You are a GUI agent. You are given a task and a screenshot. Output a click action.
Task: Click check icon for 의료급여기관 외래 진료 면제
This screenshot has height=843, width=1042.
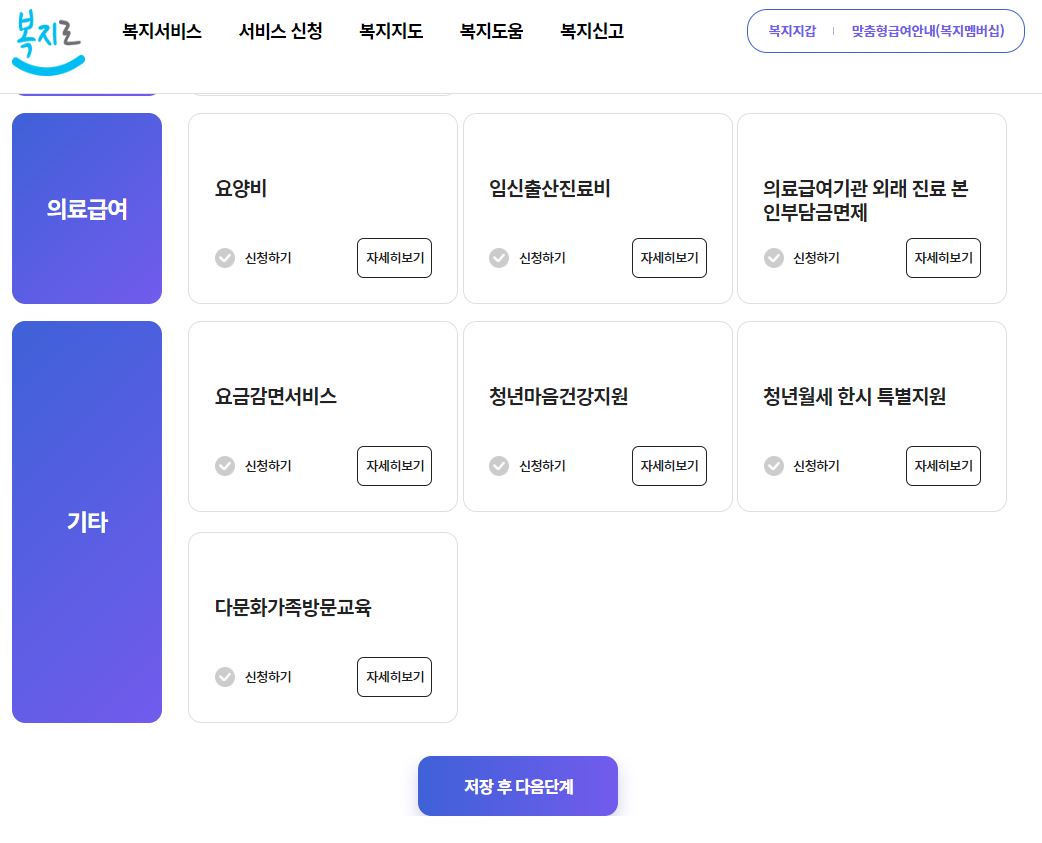tap(774, 257)
